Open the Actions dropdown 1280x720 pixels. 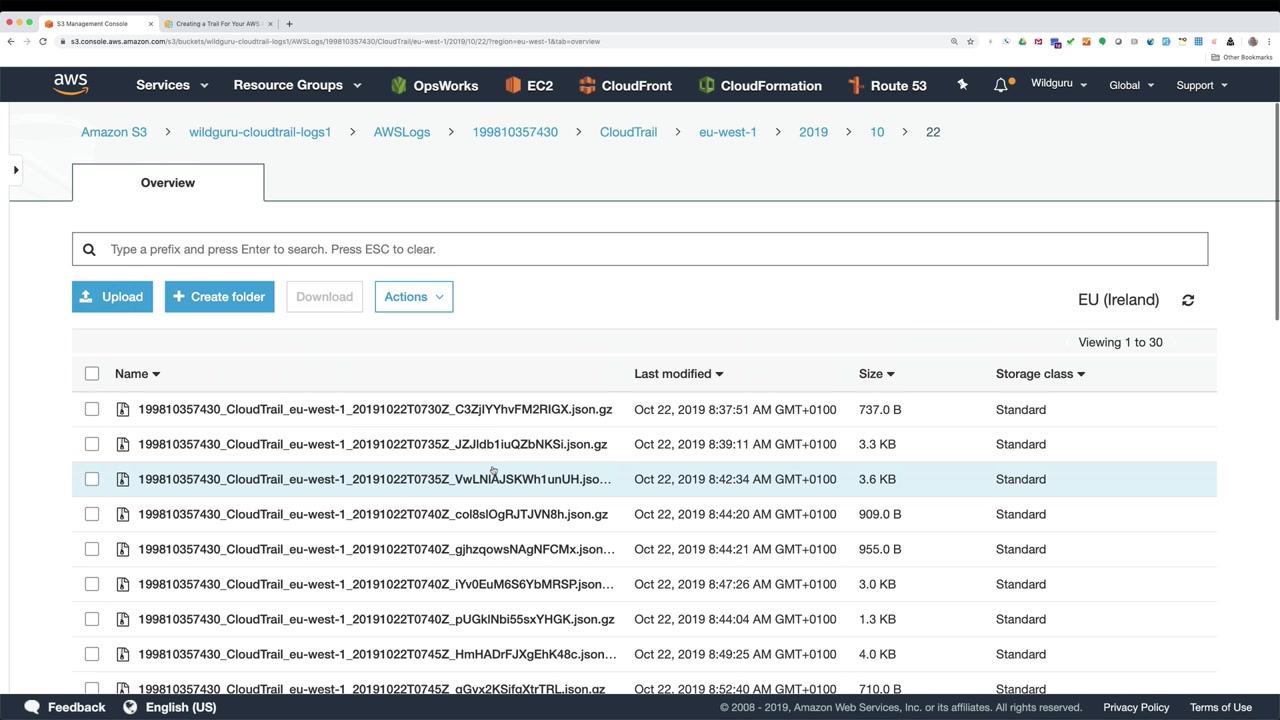(414, 297)
